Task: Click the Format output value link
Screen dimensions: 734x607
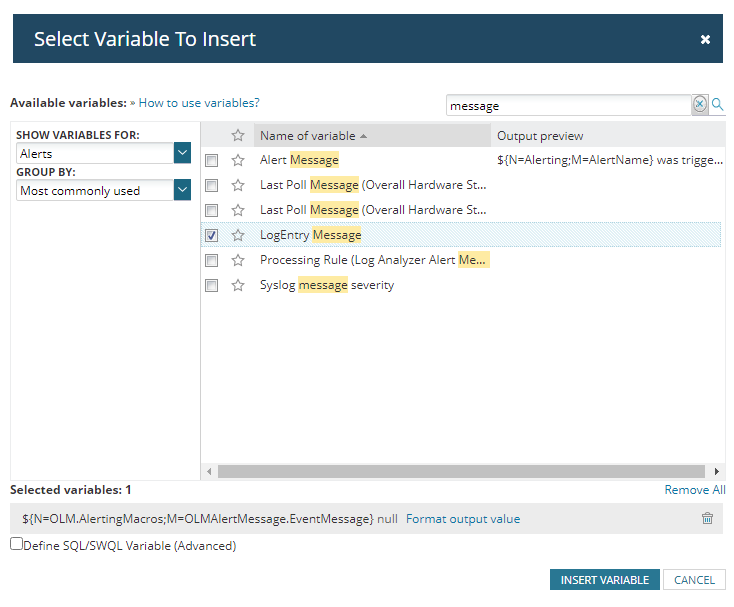Action: click(463, 519)
